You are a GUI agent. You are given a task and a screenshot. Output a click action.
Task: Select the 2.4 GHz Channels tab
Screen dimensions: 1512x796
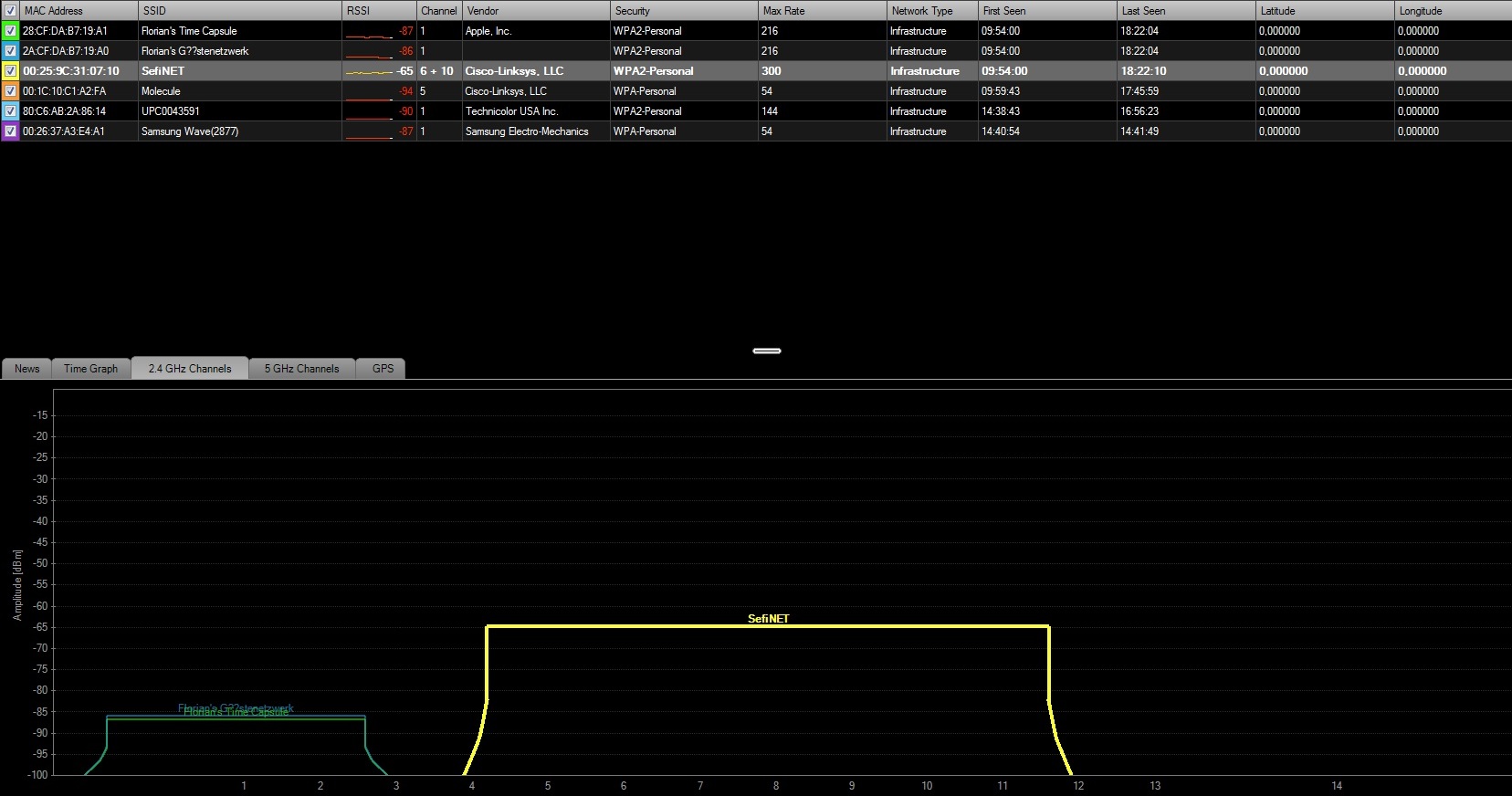[190, 369]
